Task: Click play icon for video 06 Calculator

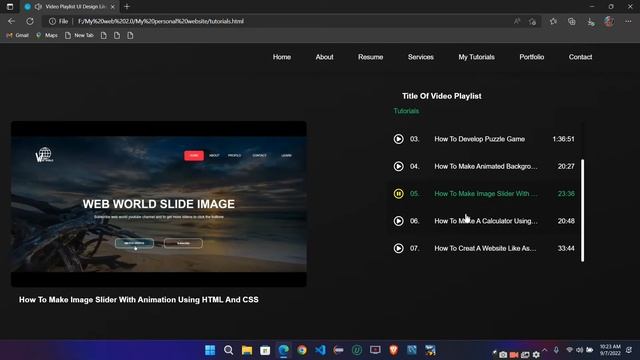Action: tap(398, 221)
